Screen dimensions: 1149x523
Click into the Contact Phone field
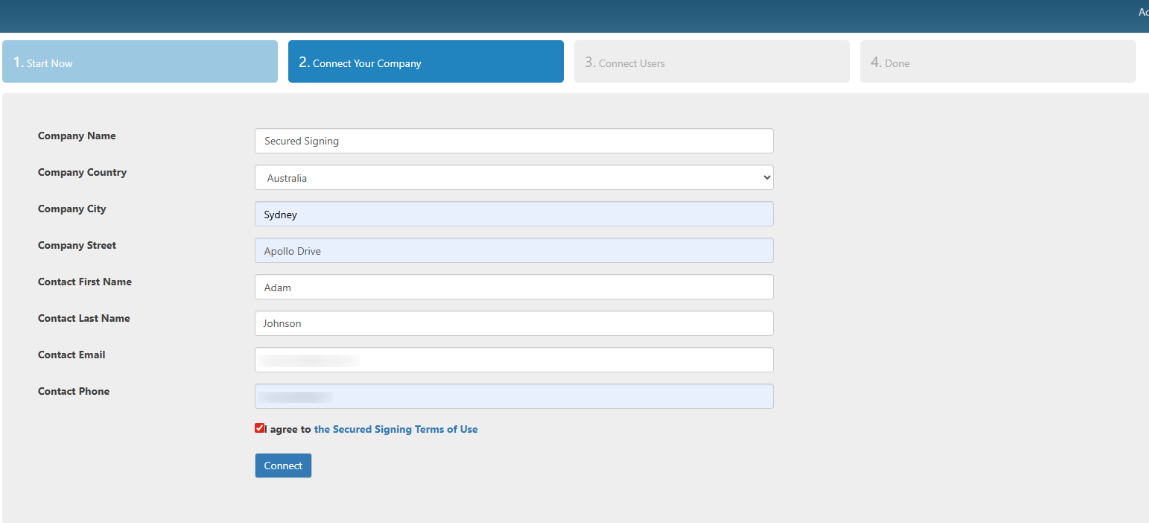(x=514, y=396)
